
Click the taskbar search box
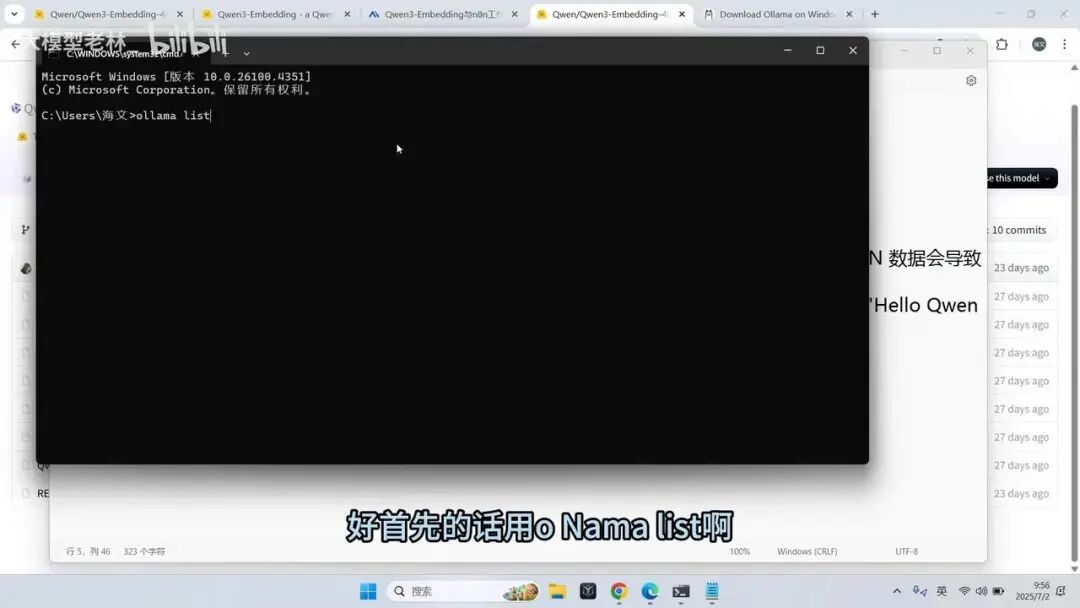464,591
